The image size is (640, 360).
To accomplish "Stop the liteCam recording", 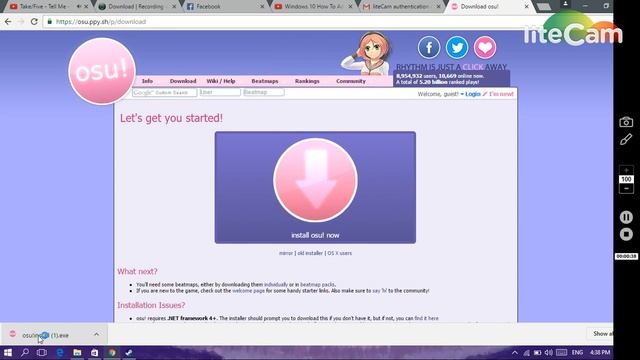I will [x=626, y=234].
